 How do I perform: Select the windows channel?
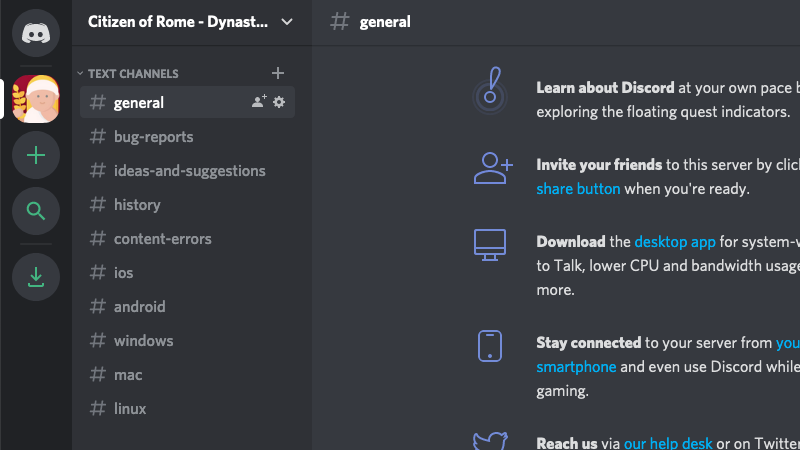click(x=187, y=340)
